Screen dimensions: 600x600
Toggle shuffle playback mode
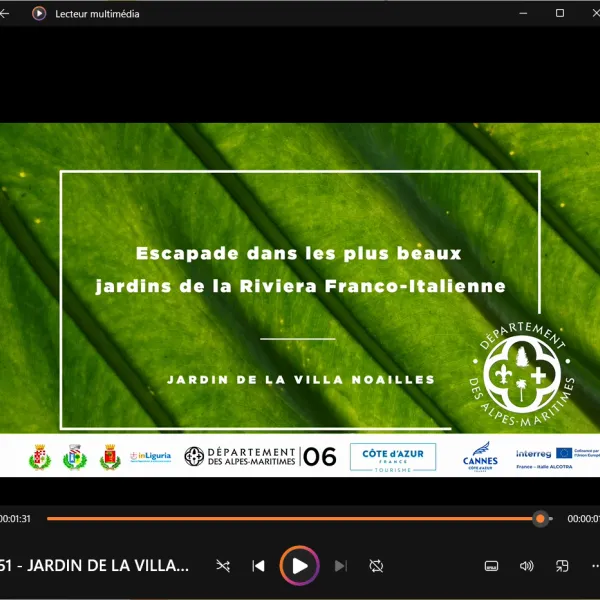click(x=223, y=566)
